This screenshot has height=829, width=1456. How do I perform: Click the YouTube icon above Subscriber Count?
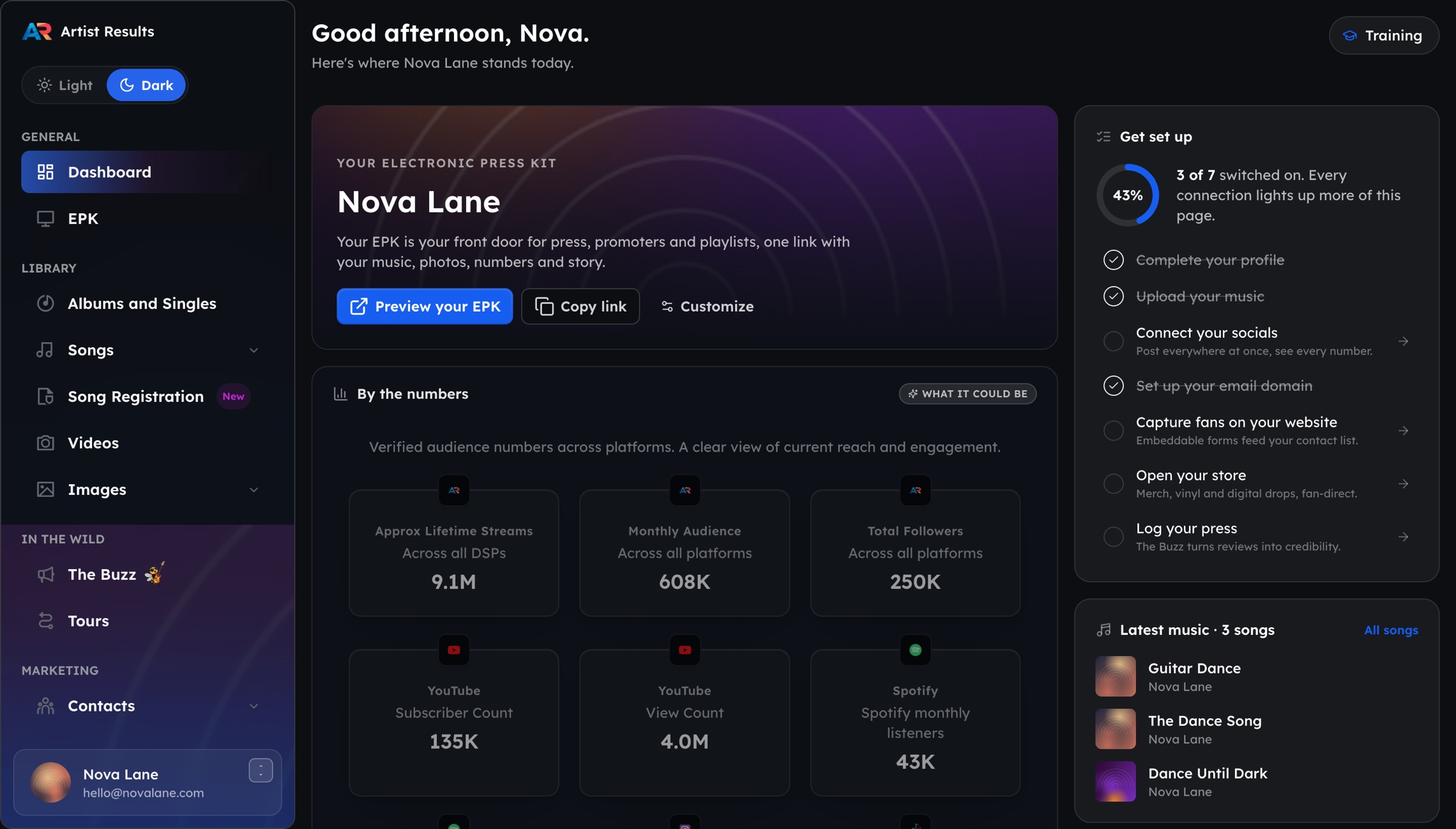(x=454, y=650)
